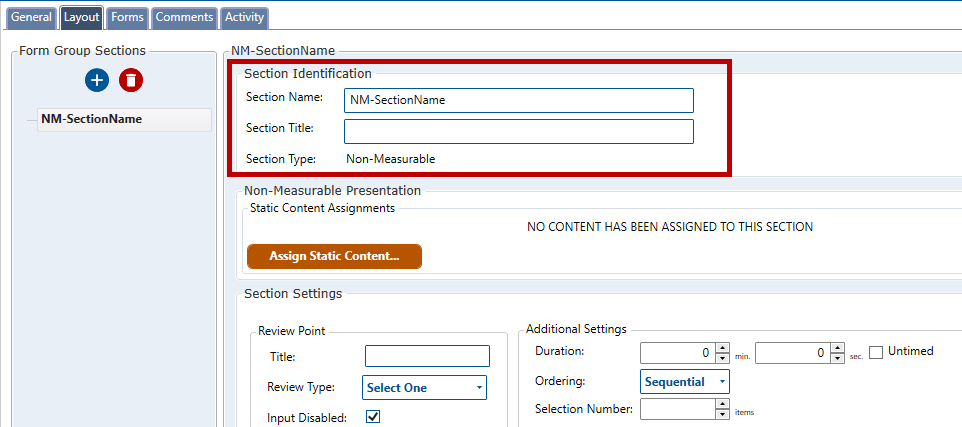Open the Forms tab
This screenshot has height=427, width=962.
tap(127, 17)
